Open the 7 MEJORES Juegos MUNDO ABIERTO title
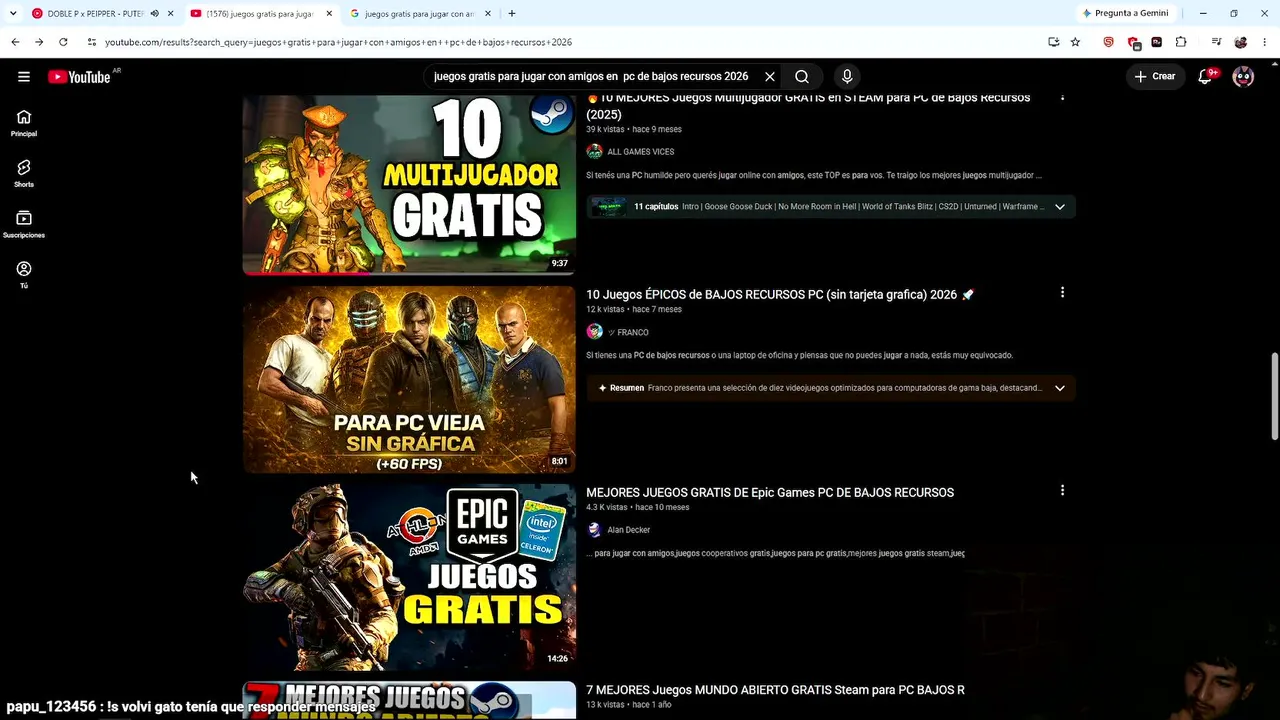 pos(775,690)
